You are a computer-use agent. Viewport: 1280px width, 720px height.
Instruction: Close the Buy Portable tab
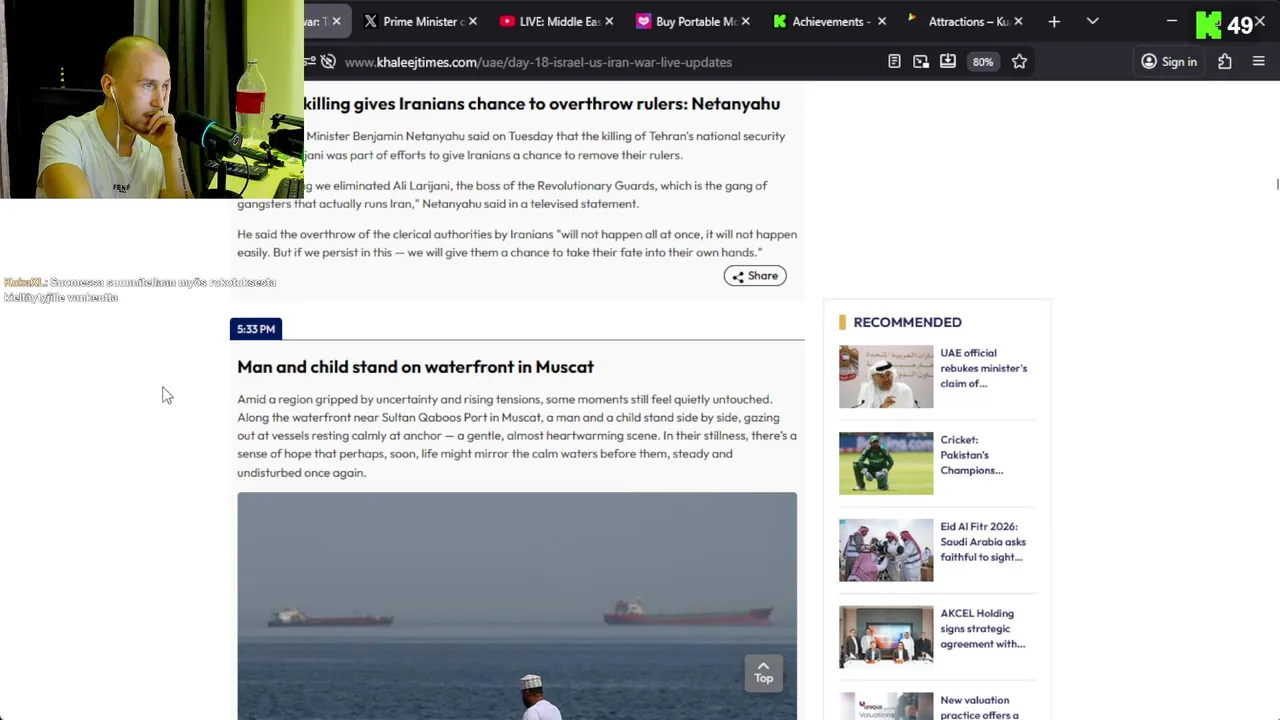pos(745,21)
